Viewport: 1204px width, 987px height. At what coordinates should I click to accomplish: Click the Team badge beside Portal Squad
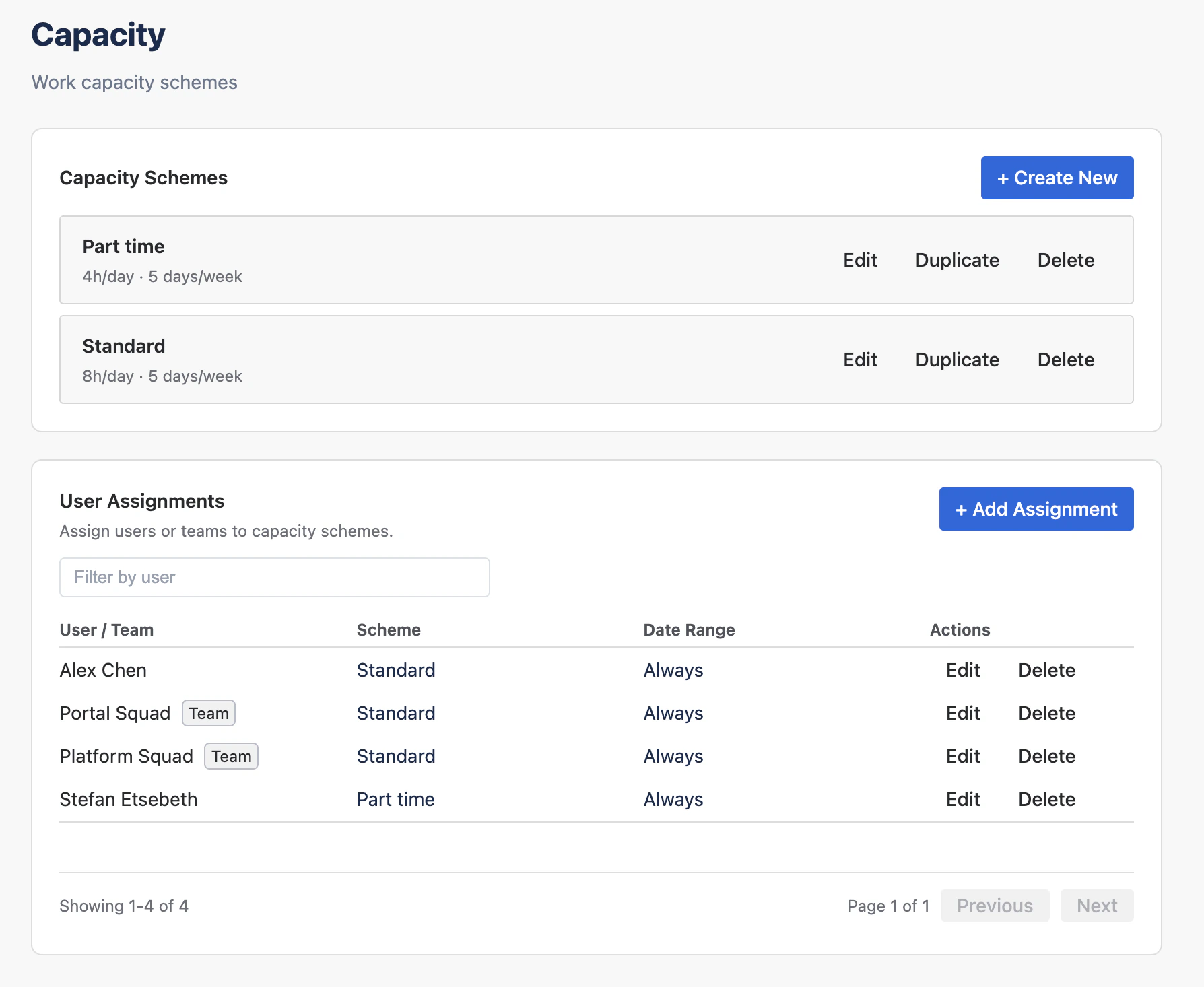coord(209,713)
